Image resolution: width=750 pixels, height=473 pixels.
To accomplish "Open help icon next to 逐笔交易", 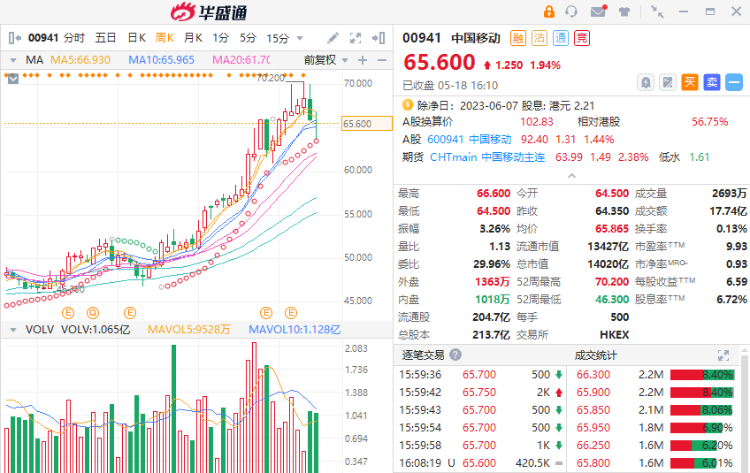I will 456,355.
